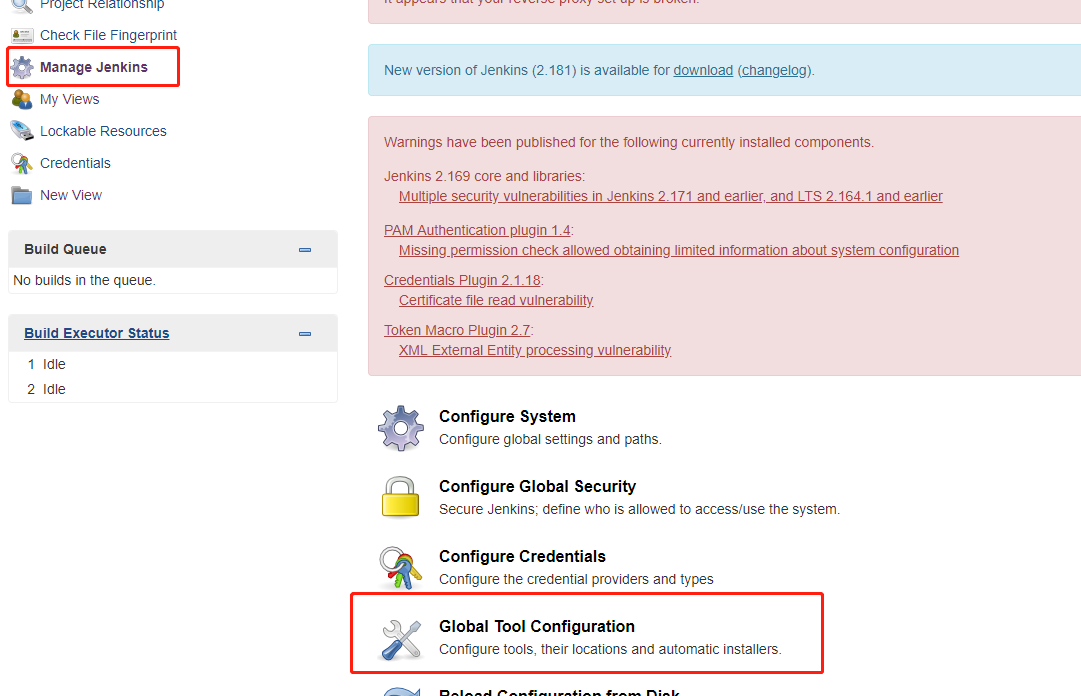This screenshot has height=696, width=1081.
Task: Click the Manage Jenkins gear icon
Action: coord(22,68)
